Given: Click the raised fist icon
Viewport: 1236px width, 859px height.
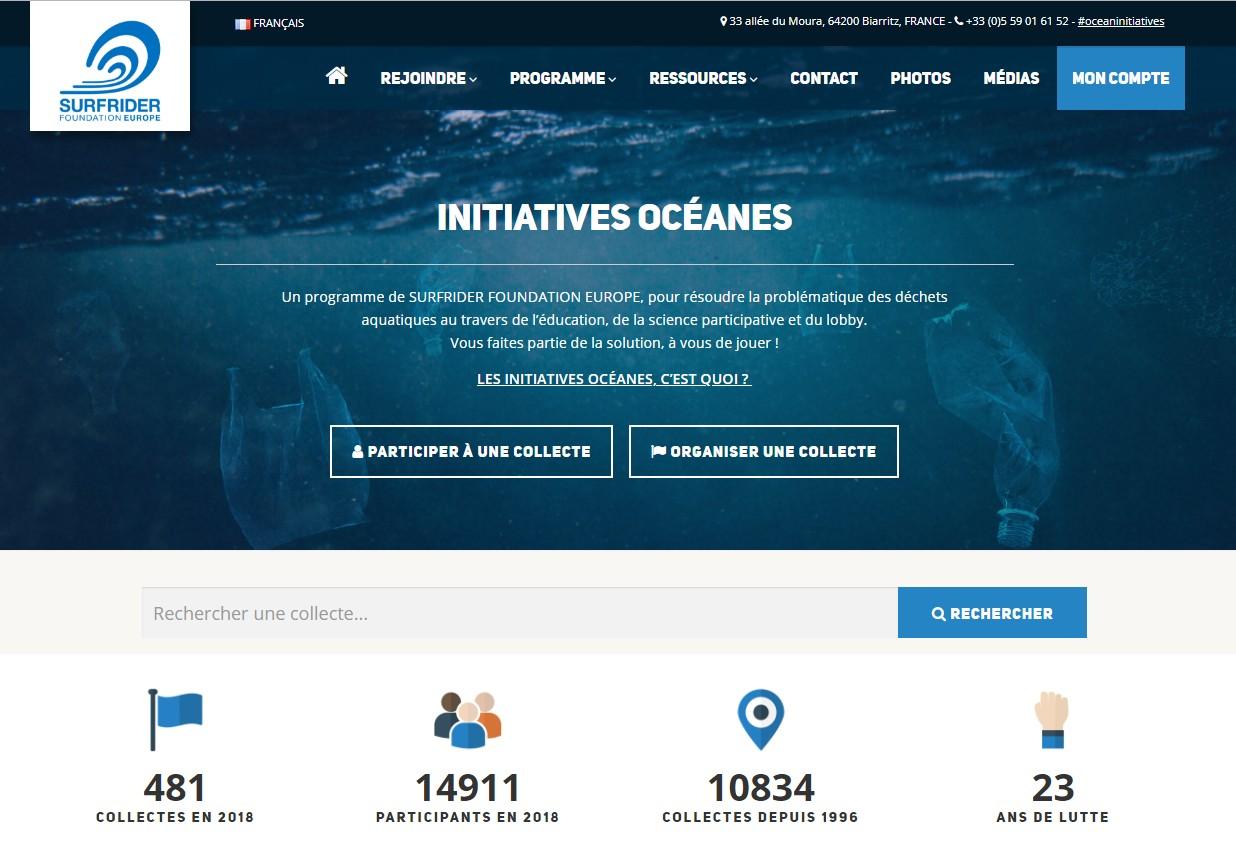Looking at the screenshot, I should pyautogui.click(x=1052, y=720).
